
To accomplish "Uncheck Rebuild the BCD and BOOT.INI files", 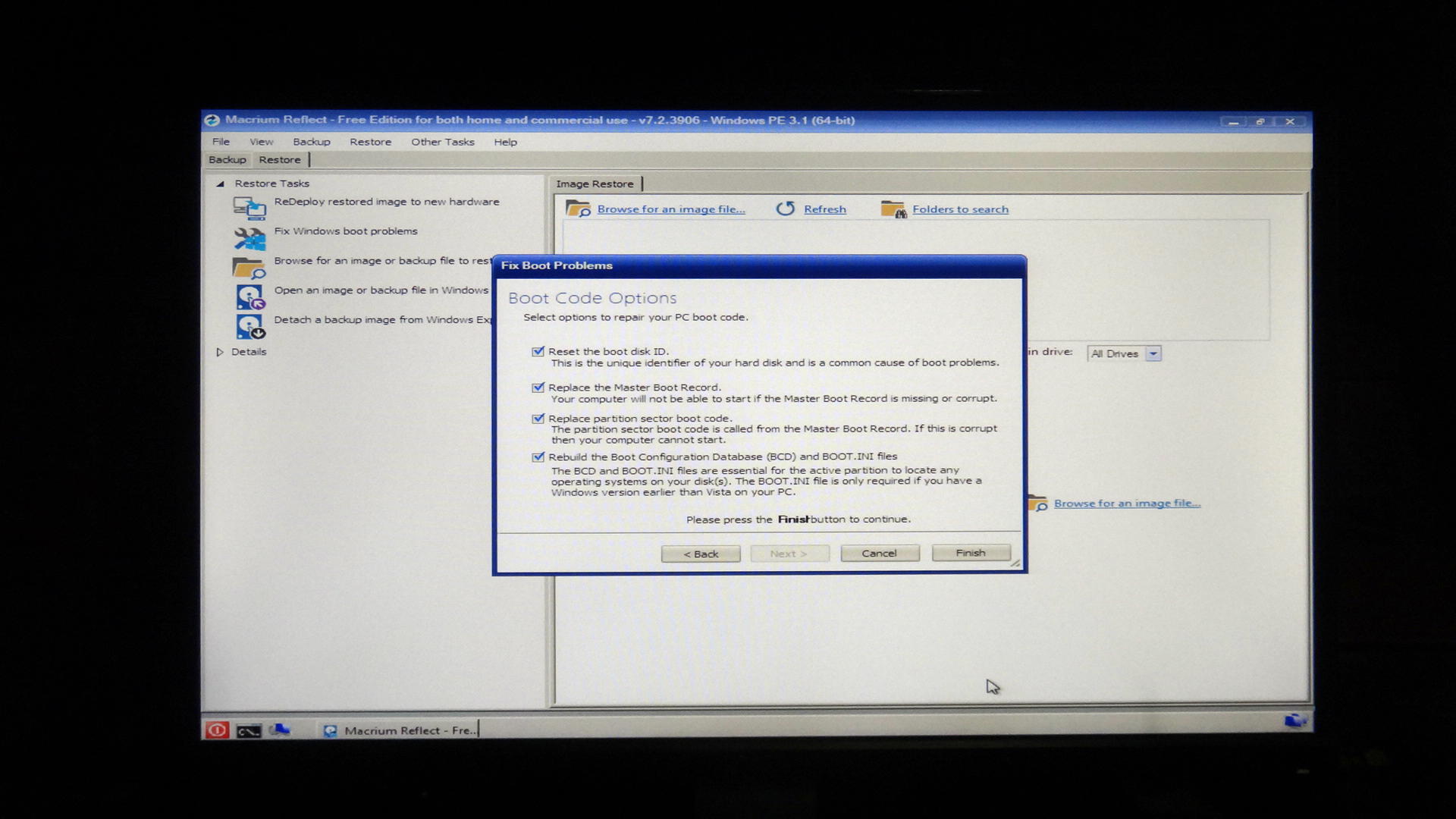I will click(x=538, y=457).
